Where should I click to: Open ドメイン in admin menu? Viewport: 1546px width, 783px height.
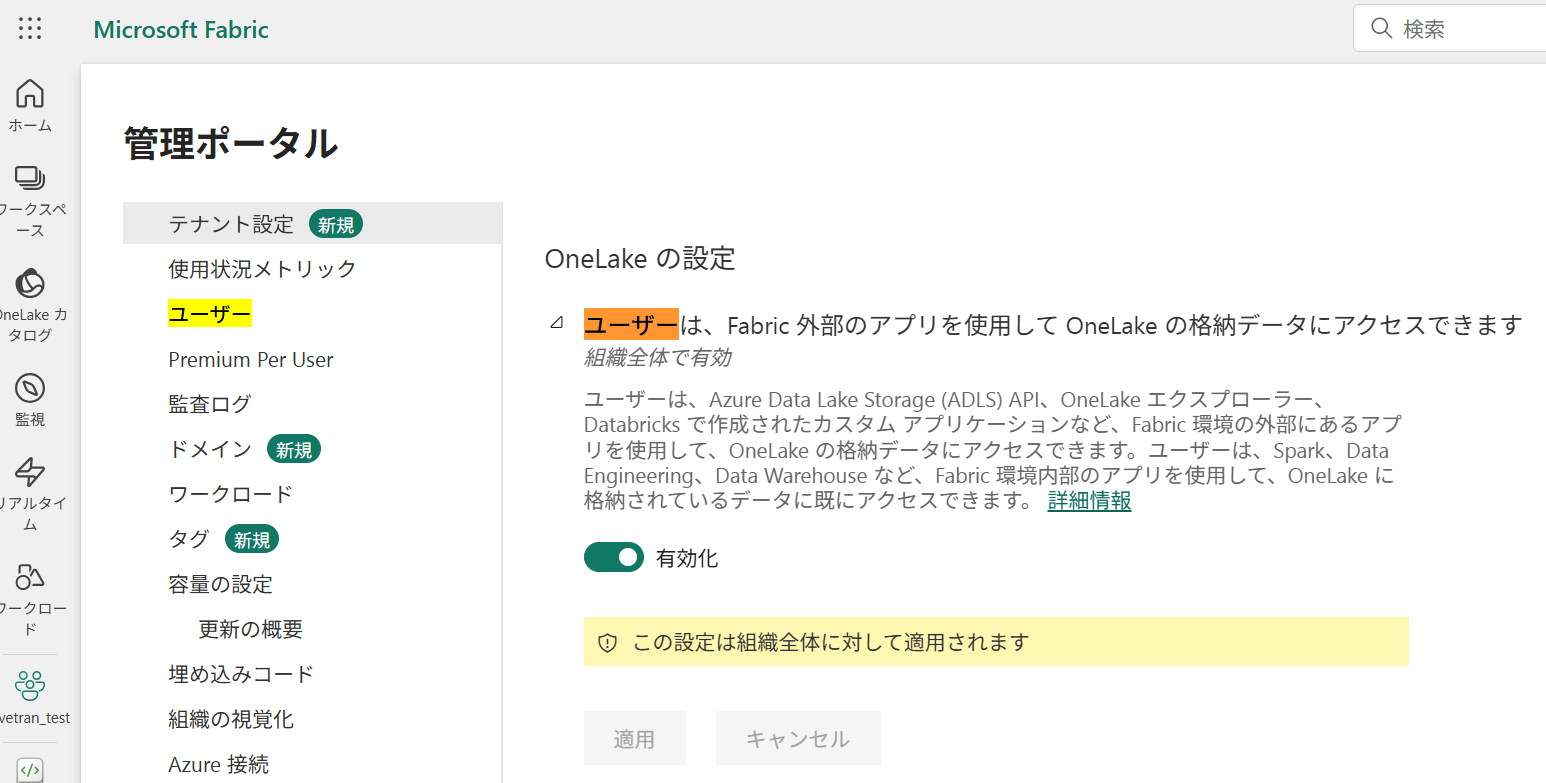[210, 449]
